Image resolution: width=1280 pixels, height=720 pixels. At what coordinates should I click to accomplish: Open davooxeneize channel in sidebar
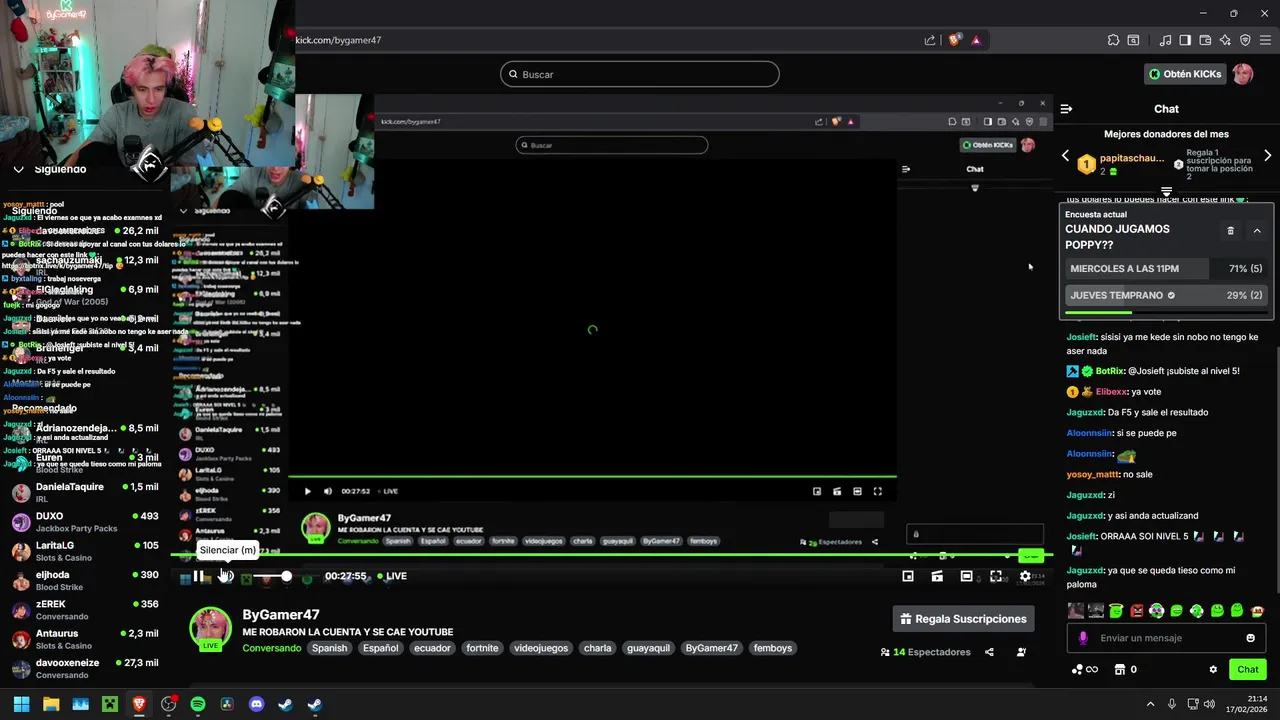point(85,668)
